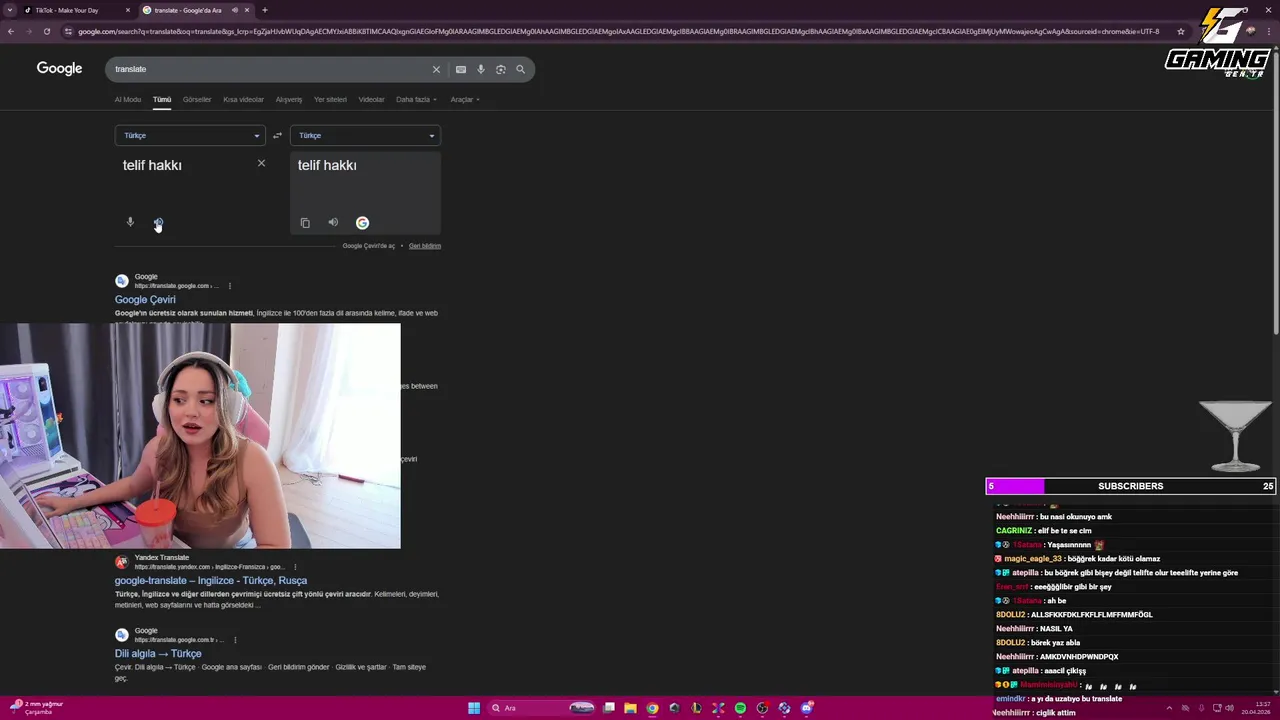The width and height of the screenshot is (1280, 720).
Task: Mute the translate tab via speaker icon
Action: [235, 10]
